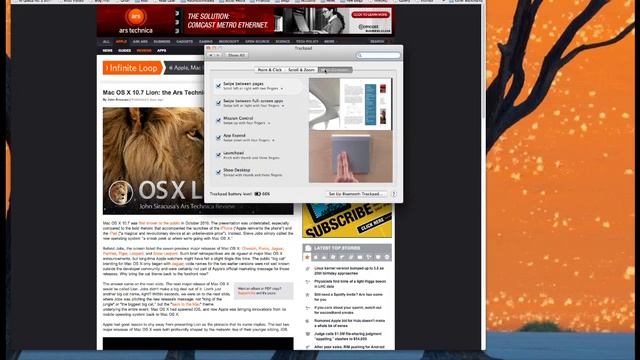Click the System Preferences search field
The height and width of the screenshot is (360, 640).
click(378, 55)
